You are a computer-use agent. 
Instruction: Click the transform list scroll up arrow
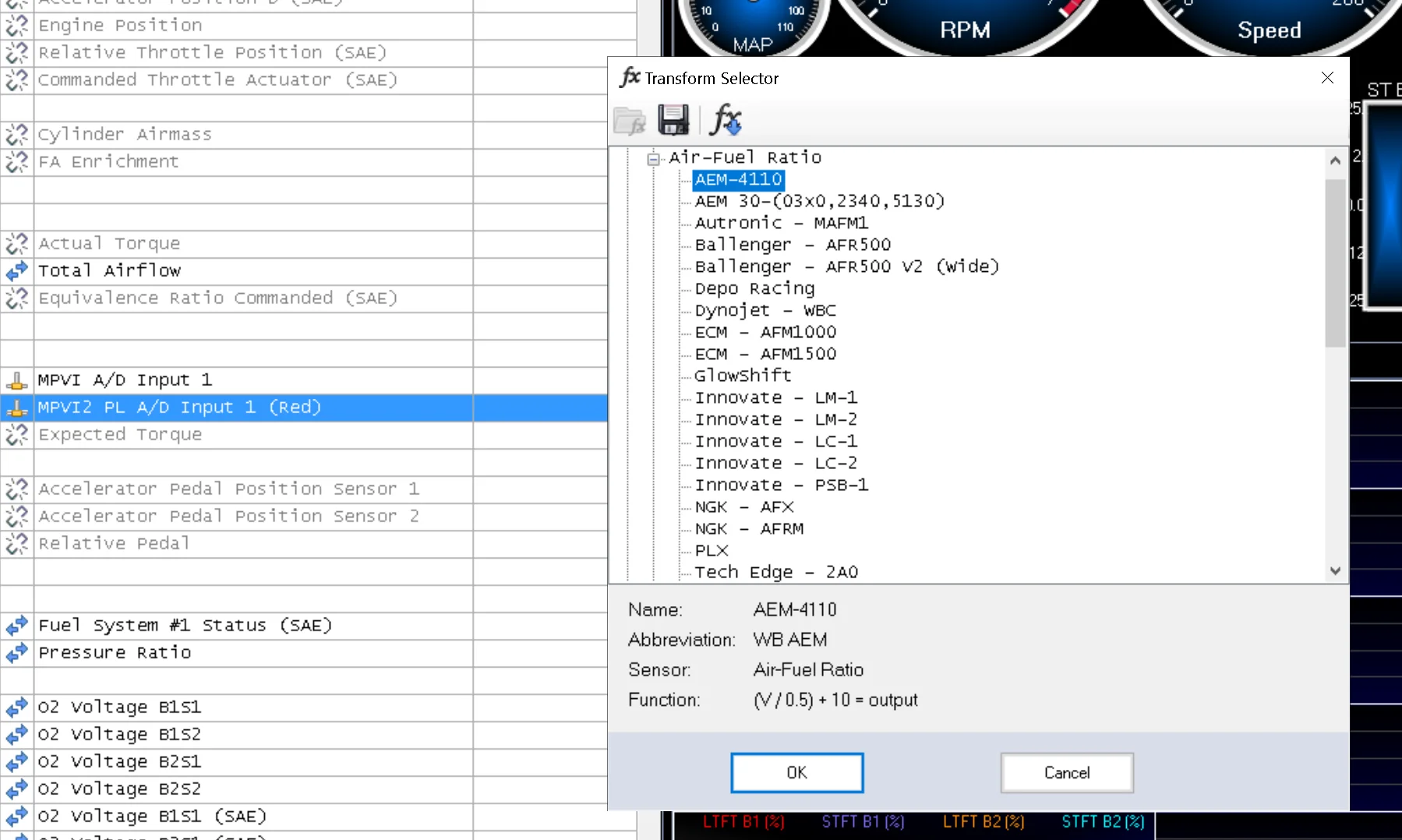point(1335,160)
